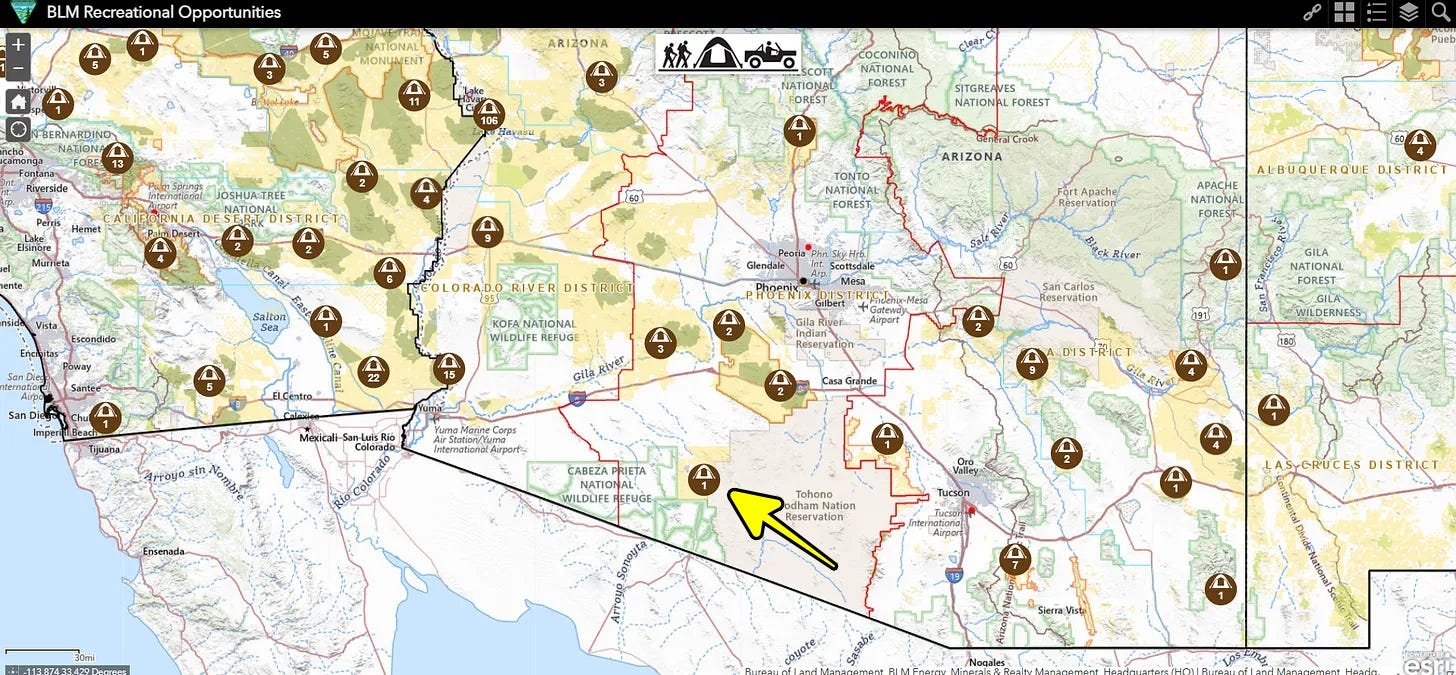Select the 5 cluster near Santee

click(x=209, y=380)
